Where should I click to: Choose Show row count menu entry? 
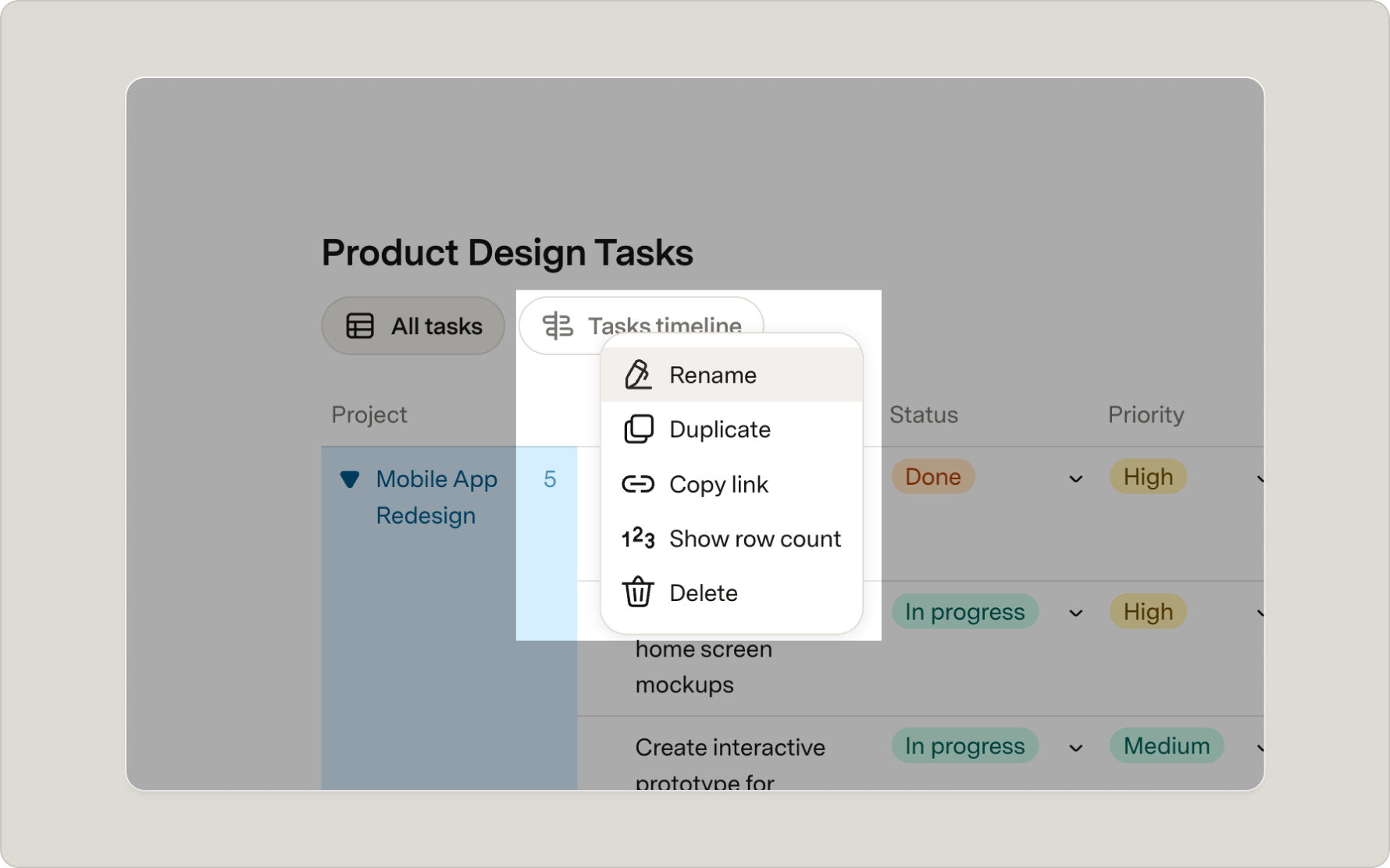pos(732,539)
